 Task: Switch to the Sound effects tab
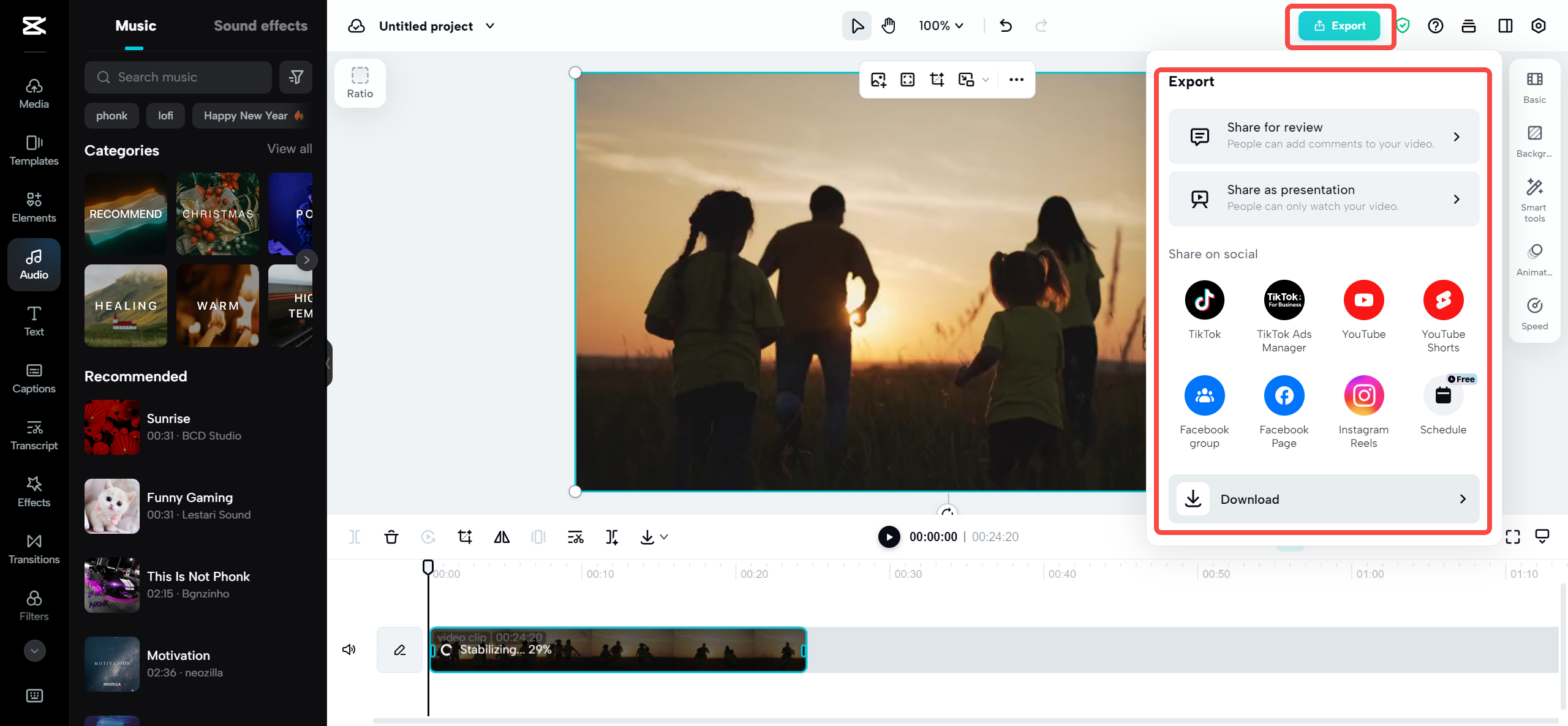click(260, 25)
